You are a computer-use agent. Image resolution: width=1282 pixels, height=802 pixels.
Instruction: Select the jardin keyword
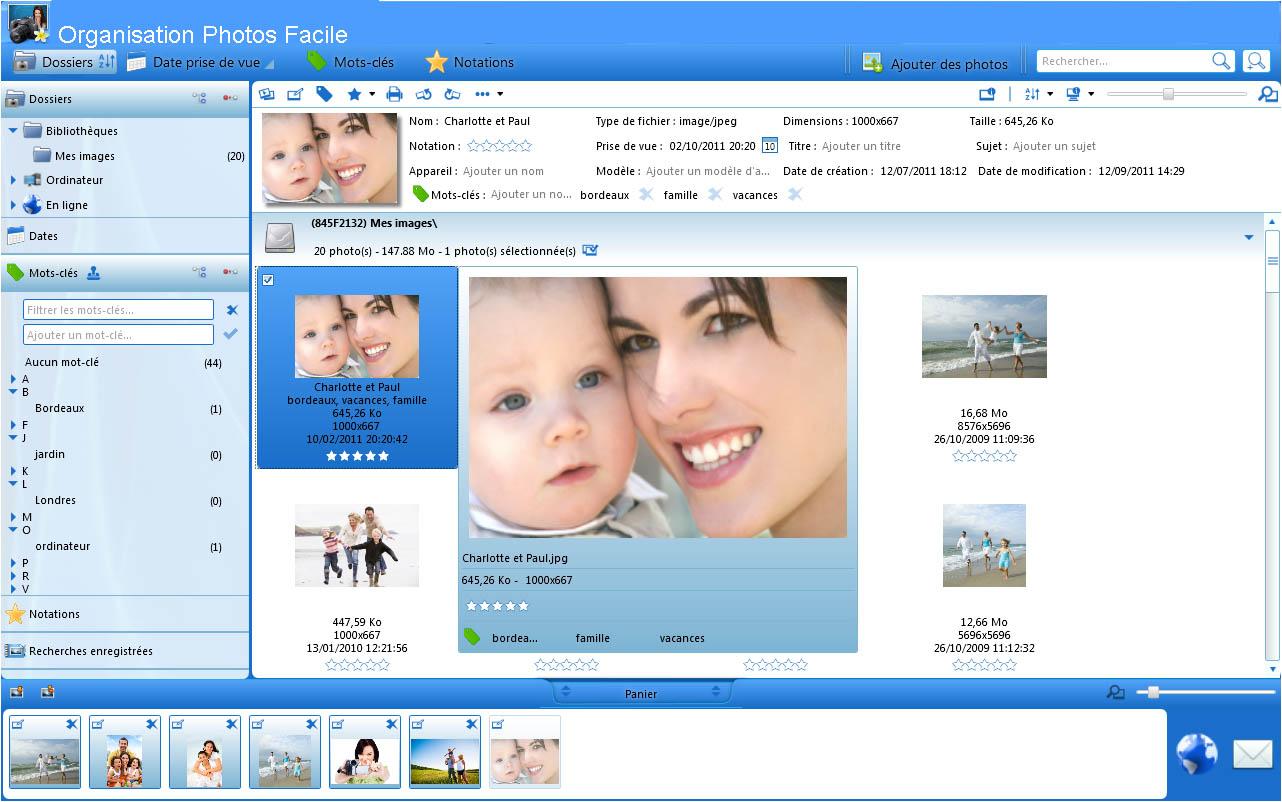click(x=49, y=454)
